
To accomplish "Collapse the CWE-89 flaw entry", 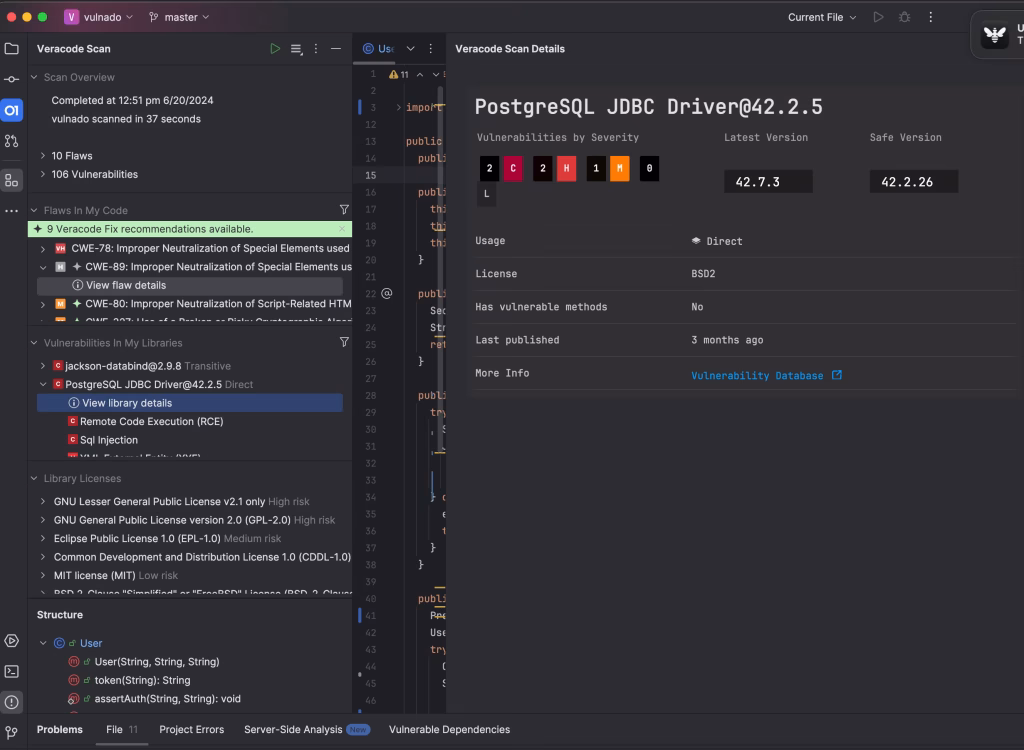I will [43, 267].
